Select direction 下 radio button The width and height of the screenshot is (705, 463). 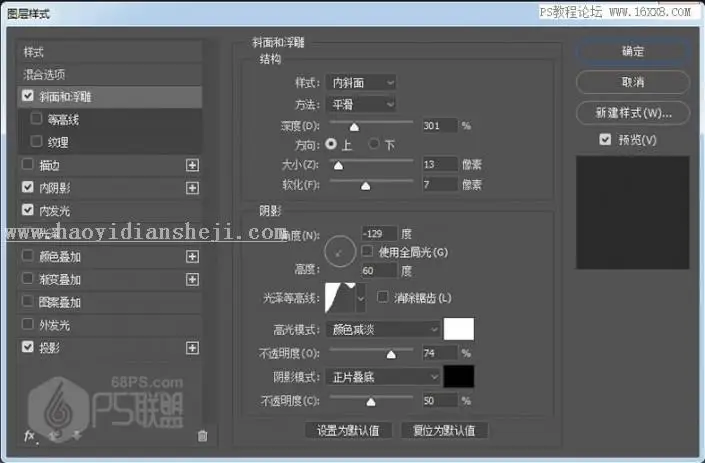coord(374,144)
